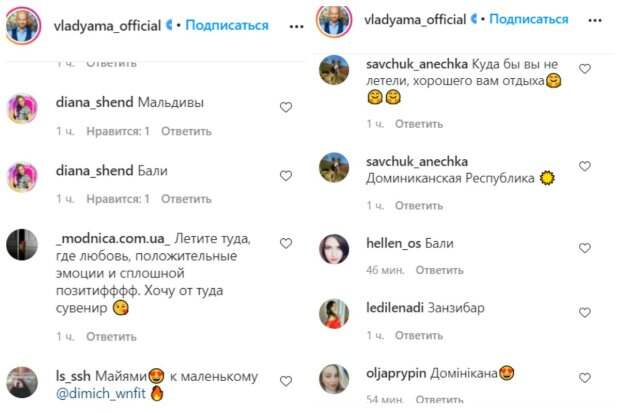Open three-dots menu in right post header
This screenshot has height=413, width=620.
595,20
